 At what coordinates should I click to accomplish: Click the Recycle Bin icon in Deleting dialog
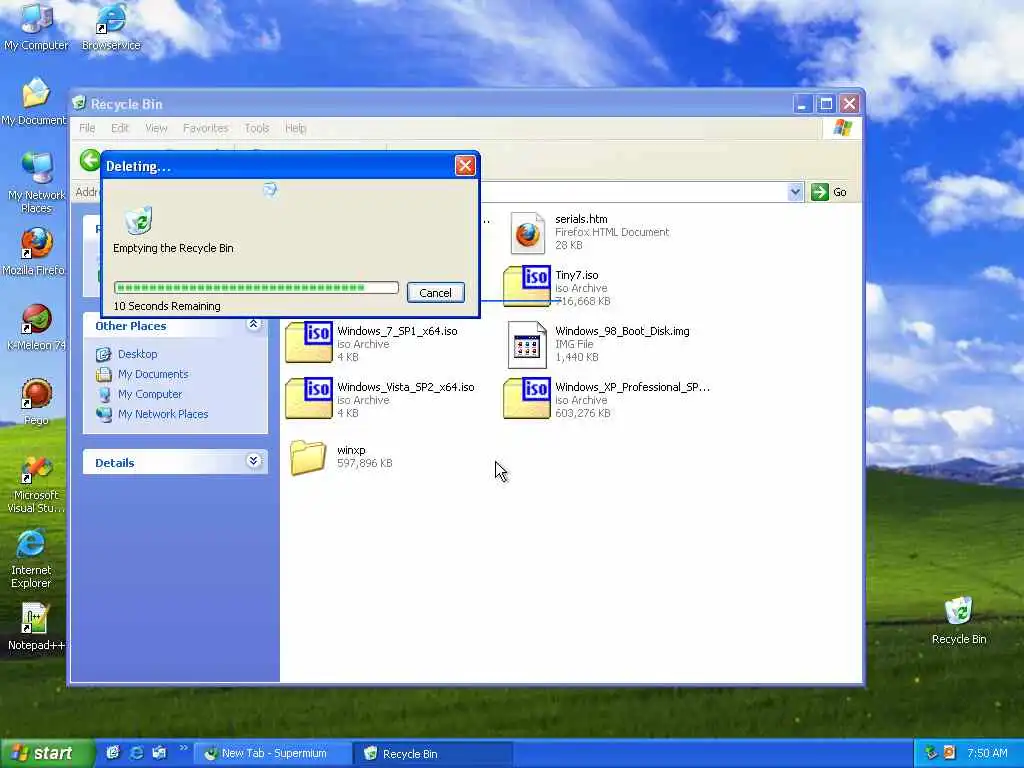click(138, 220)
